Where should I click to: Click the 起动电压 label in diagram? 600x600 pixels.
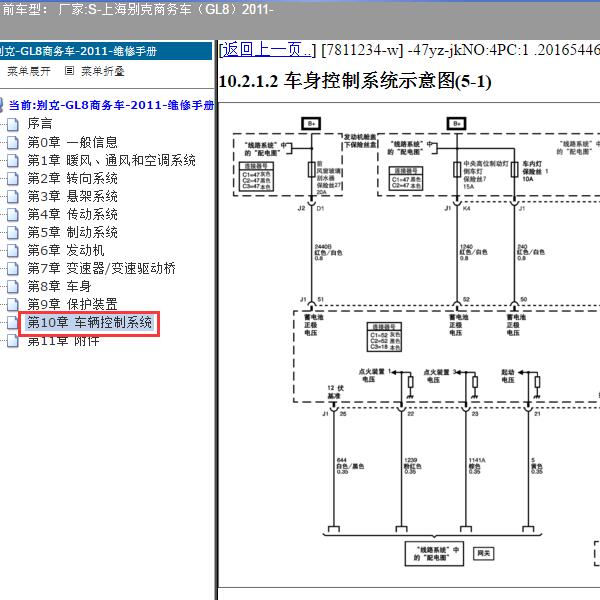pyautogui.click(x=508, y=376)
